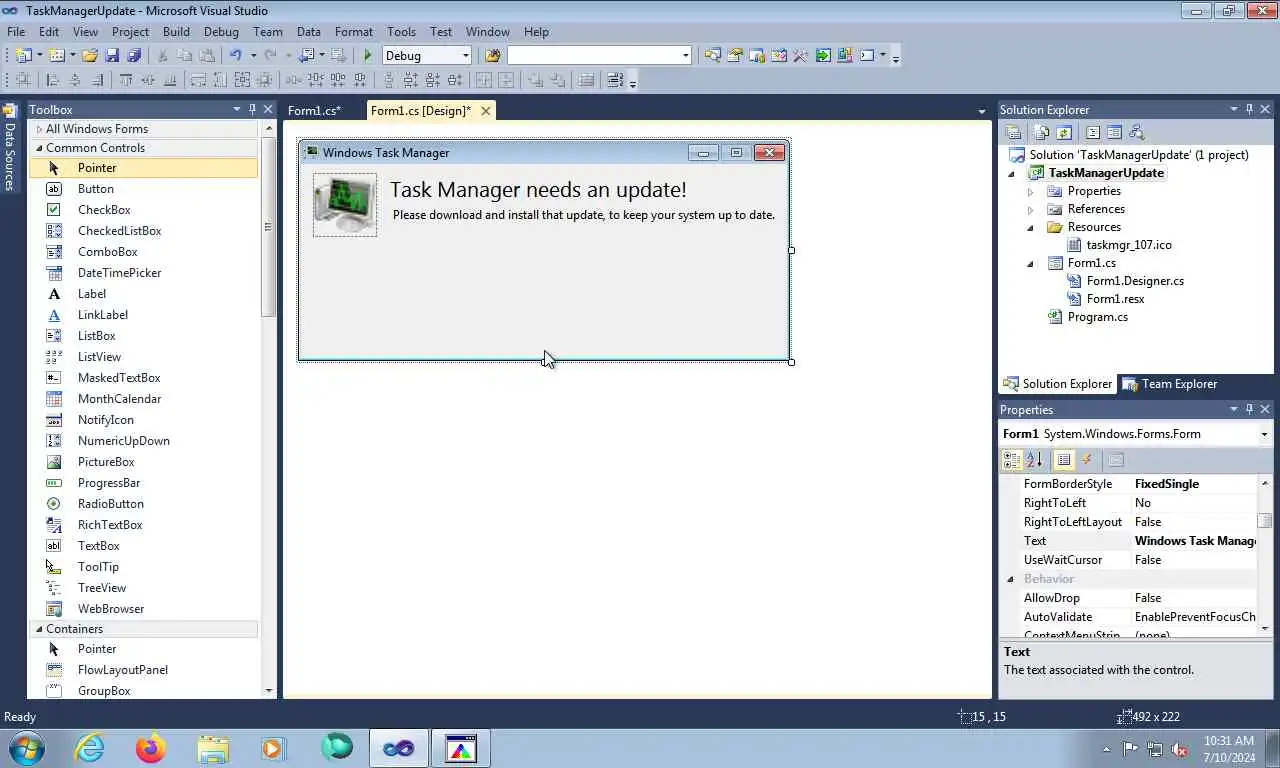Collapse the Resources folder in Solution Explorer
The height and width of the screenshot is (768, 1280).
[x=1031, y=227]
